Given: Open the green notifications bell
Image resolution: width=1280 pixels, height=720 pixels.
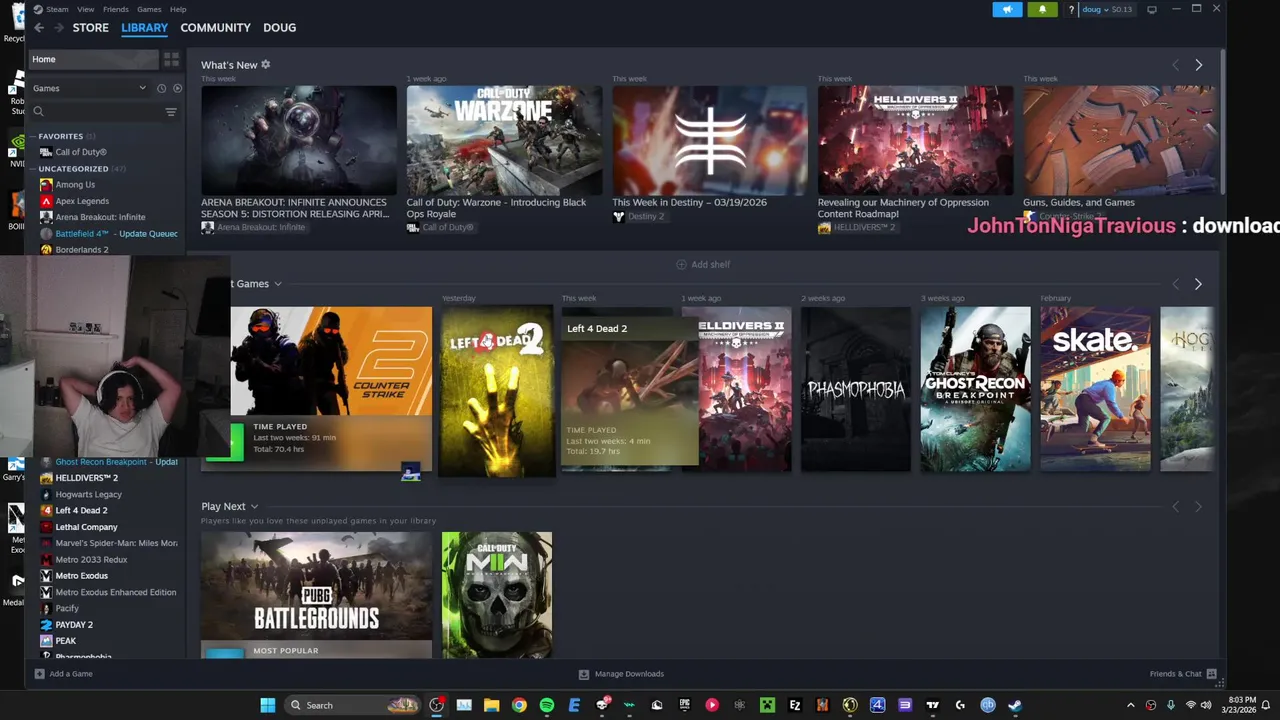Looking at the screenshot, I should [1042, 9].
